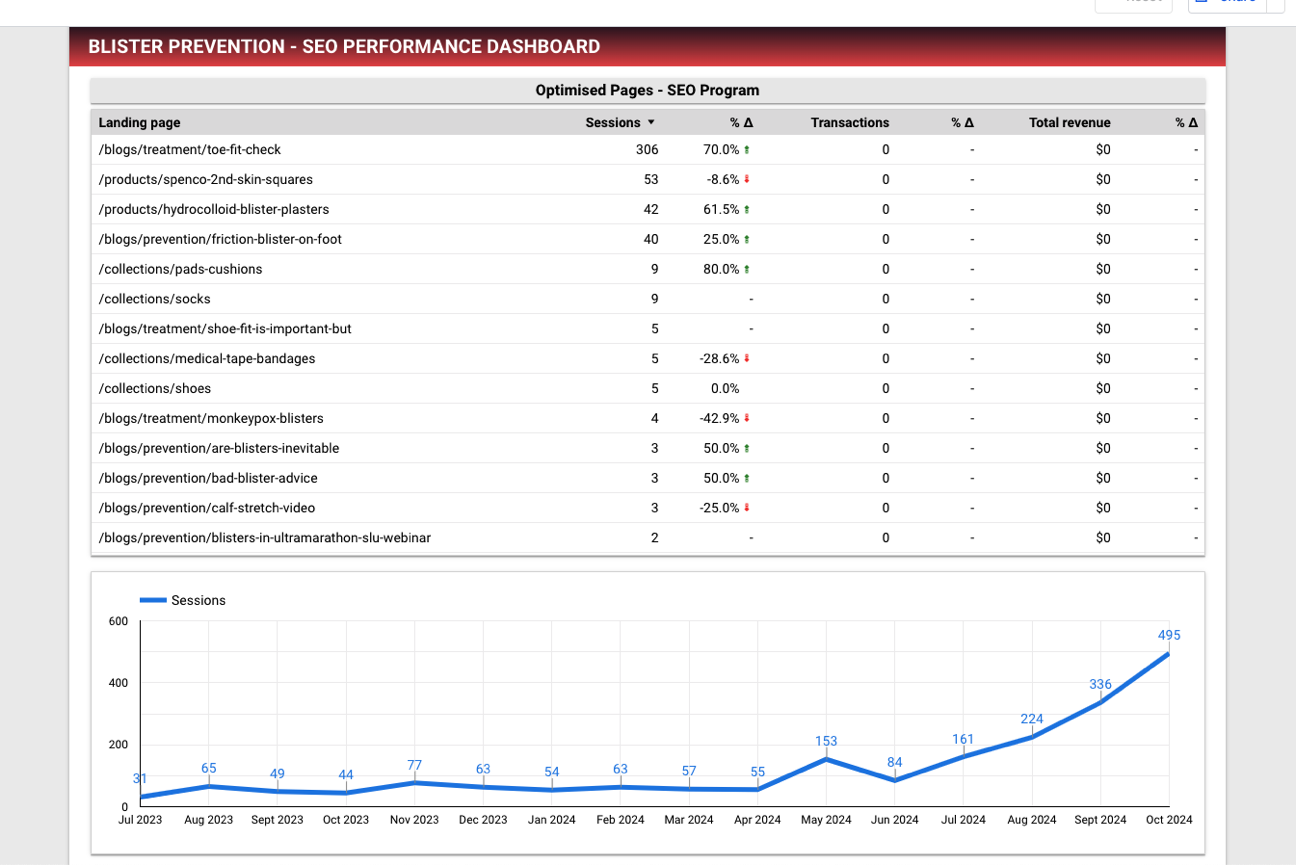Sort table by Total revenue header
Image resolution: width=1296 pixels, height=865 pixels.
[x=1069, y=123]
